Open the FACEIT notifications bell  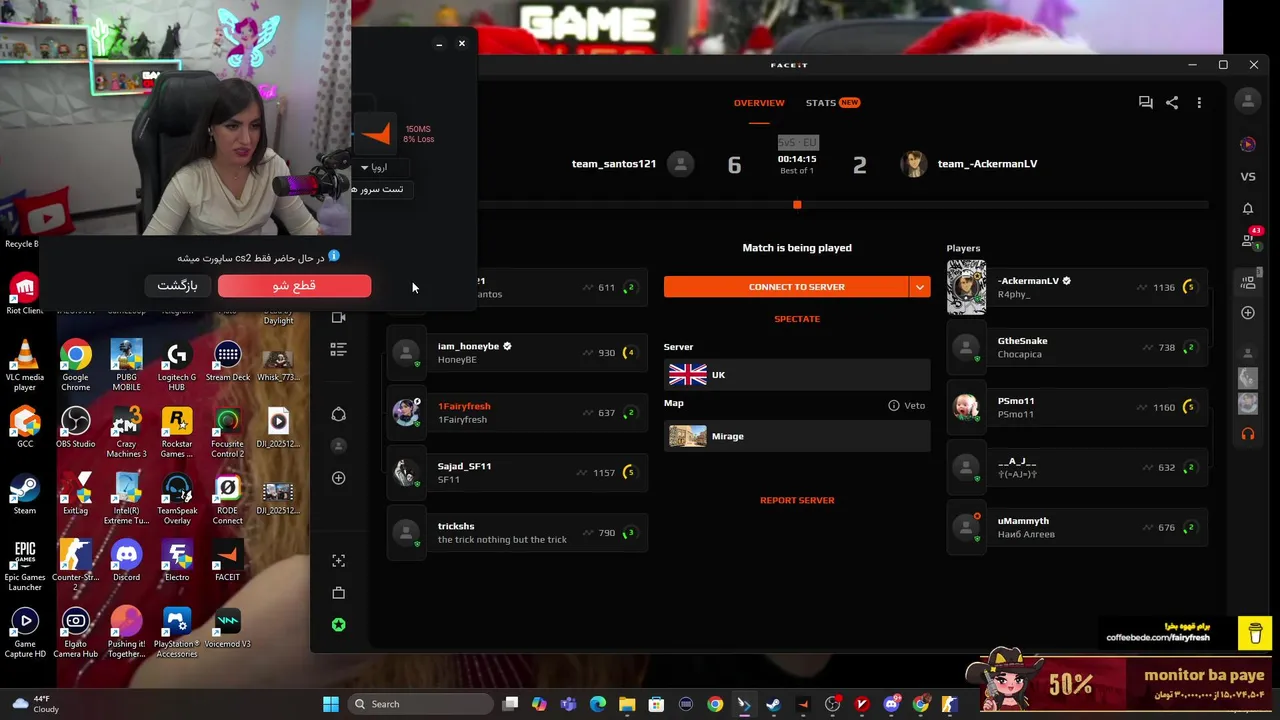coord(1248,208)
